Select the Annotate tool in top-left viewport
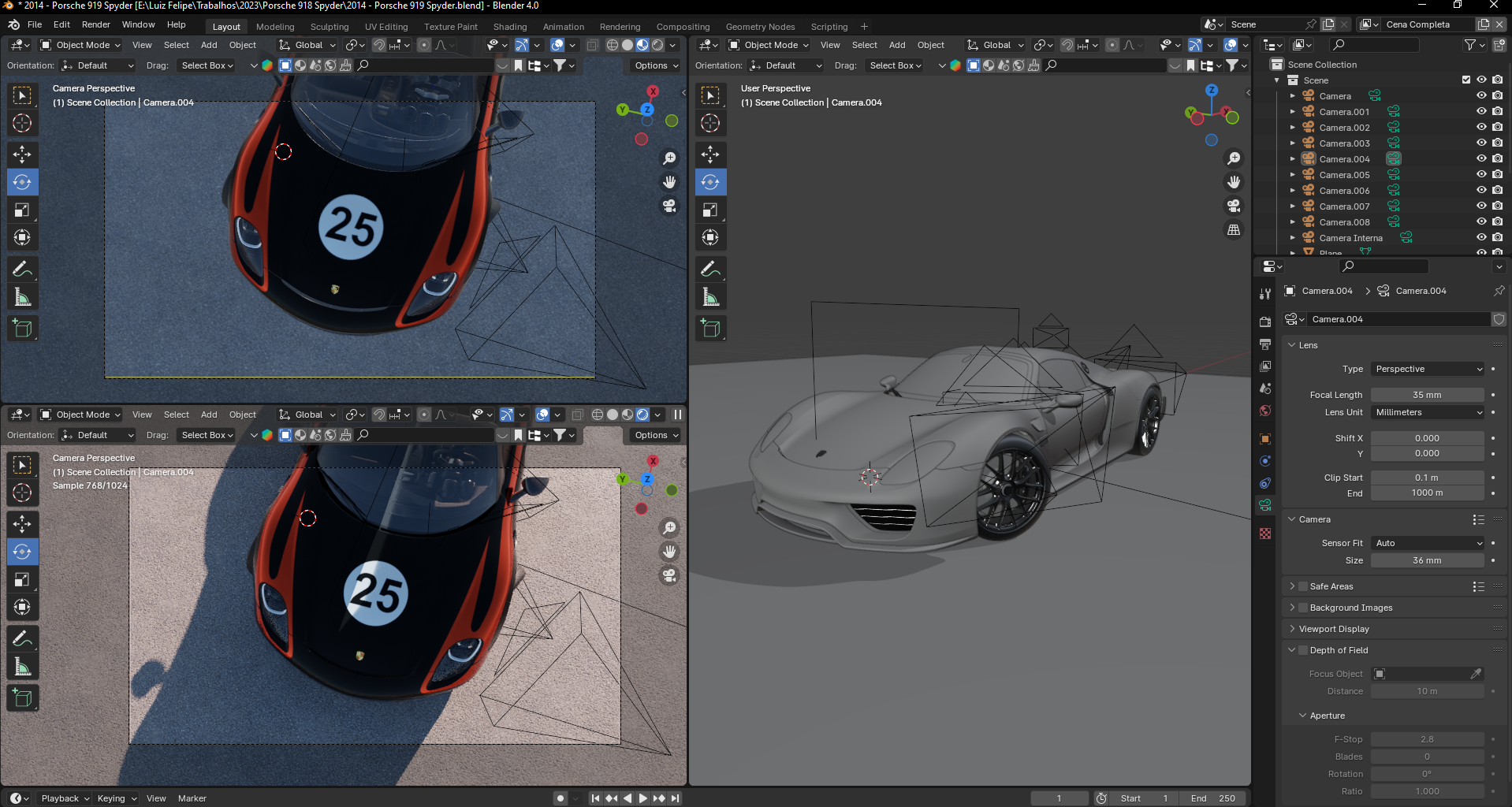The height and width of the screenshot is (807, 1512). pyautogui.click(x=22, y=270)
